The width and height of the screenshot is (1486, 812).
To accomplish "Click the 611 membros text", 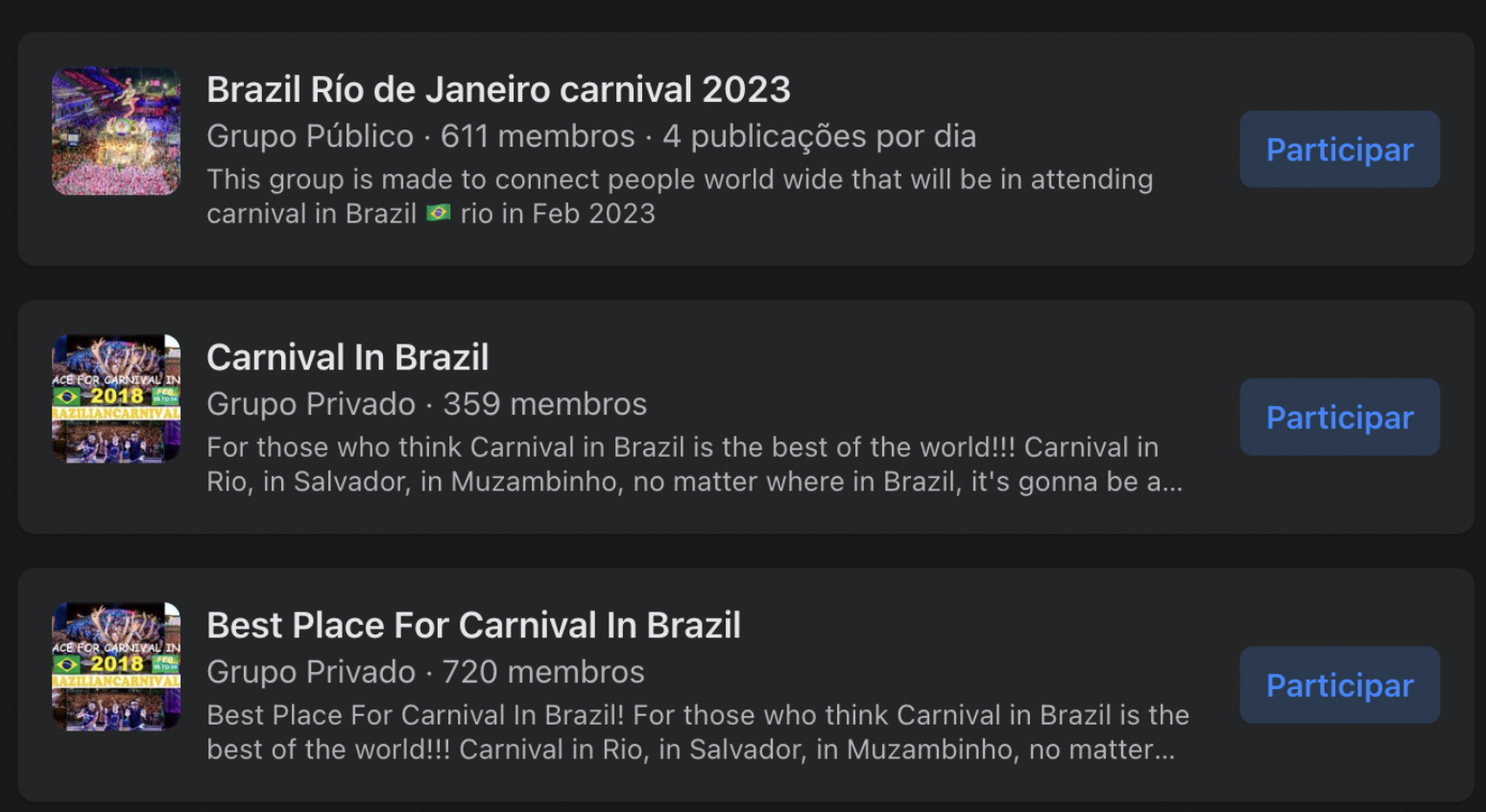I will (538, 136).
